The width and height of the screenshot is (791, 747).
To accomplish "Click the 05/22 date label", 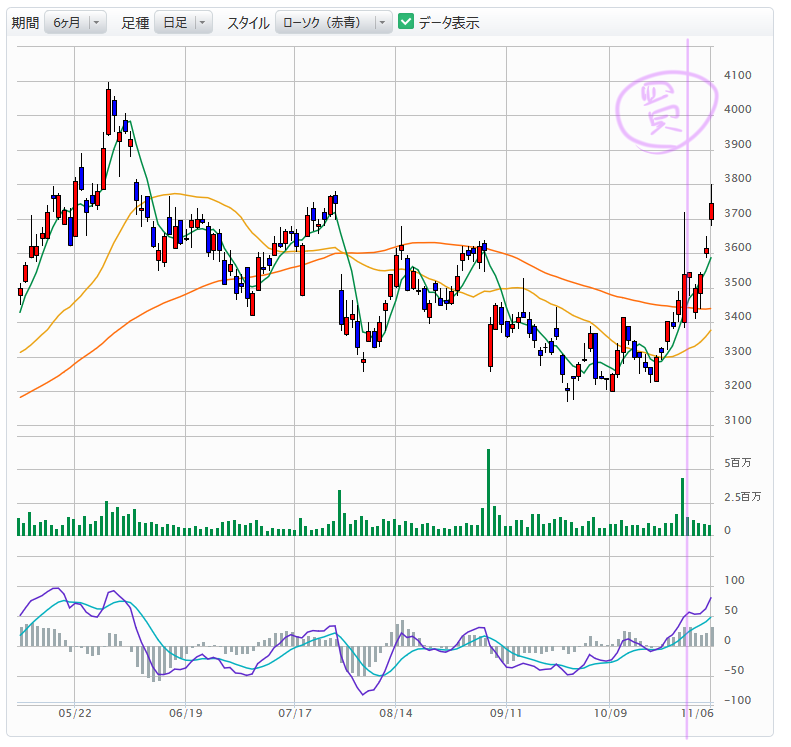I will (x=76, y=714).
